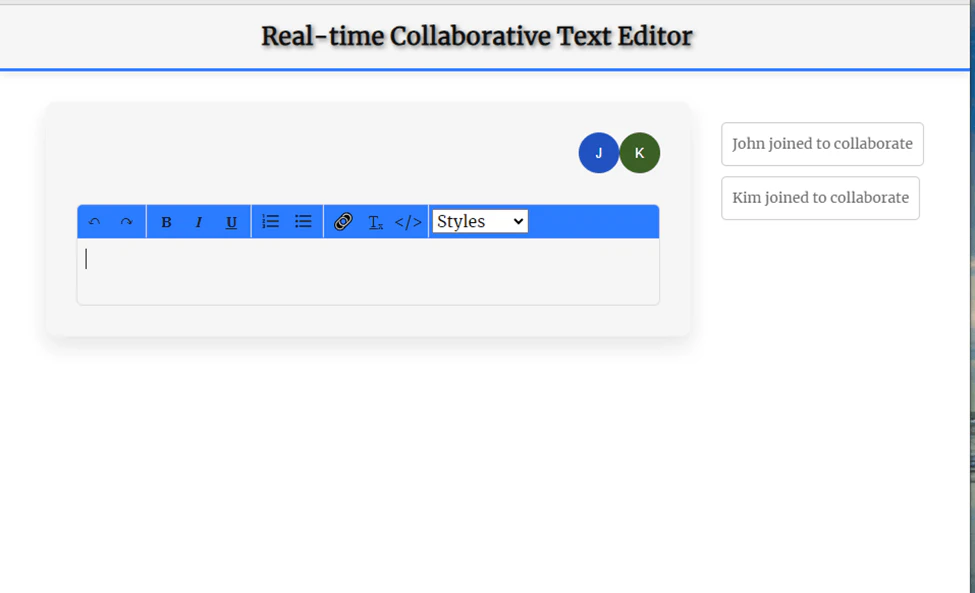Viewport: 975px width, 593px height.
Task: Select Styles combo box arrow
Action: 518,221
